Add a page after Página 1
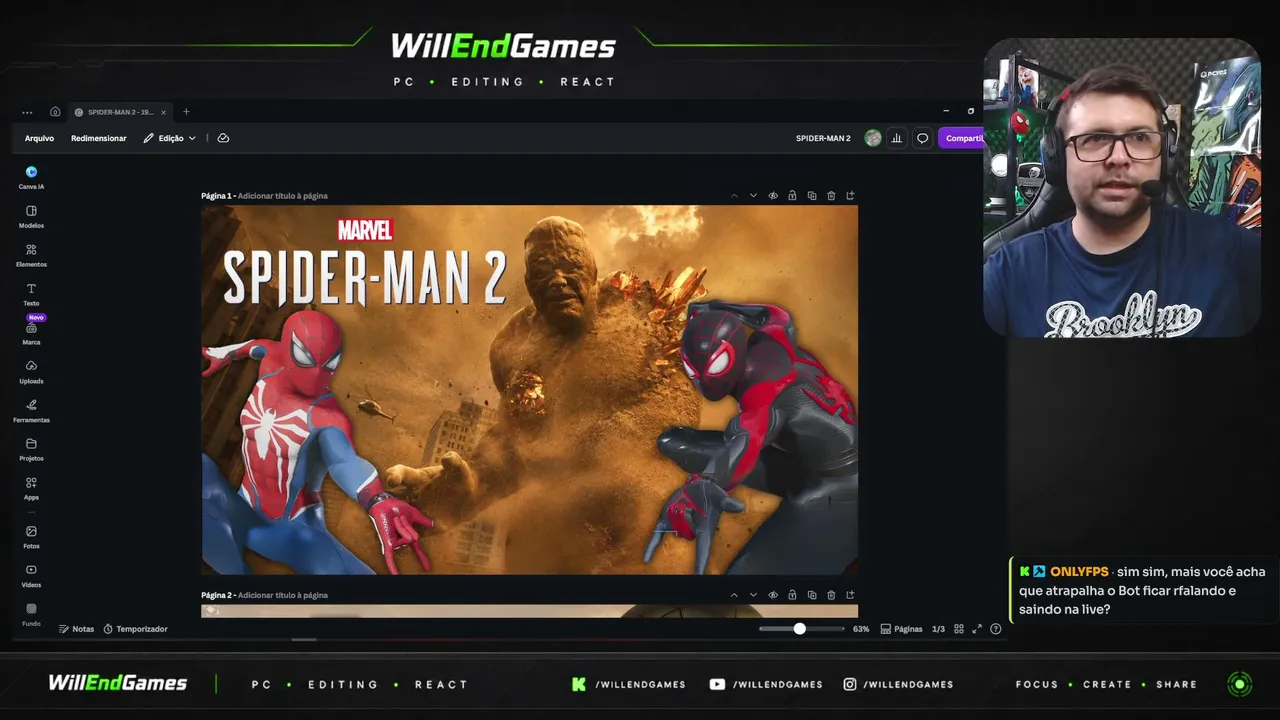This screenshot has height=720, width=1280. [x=850, y=196]
